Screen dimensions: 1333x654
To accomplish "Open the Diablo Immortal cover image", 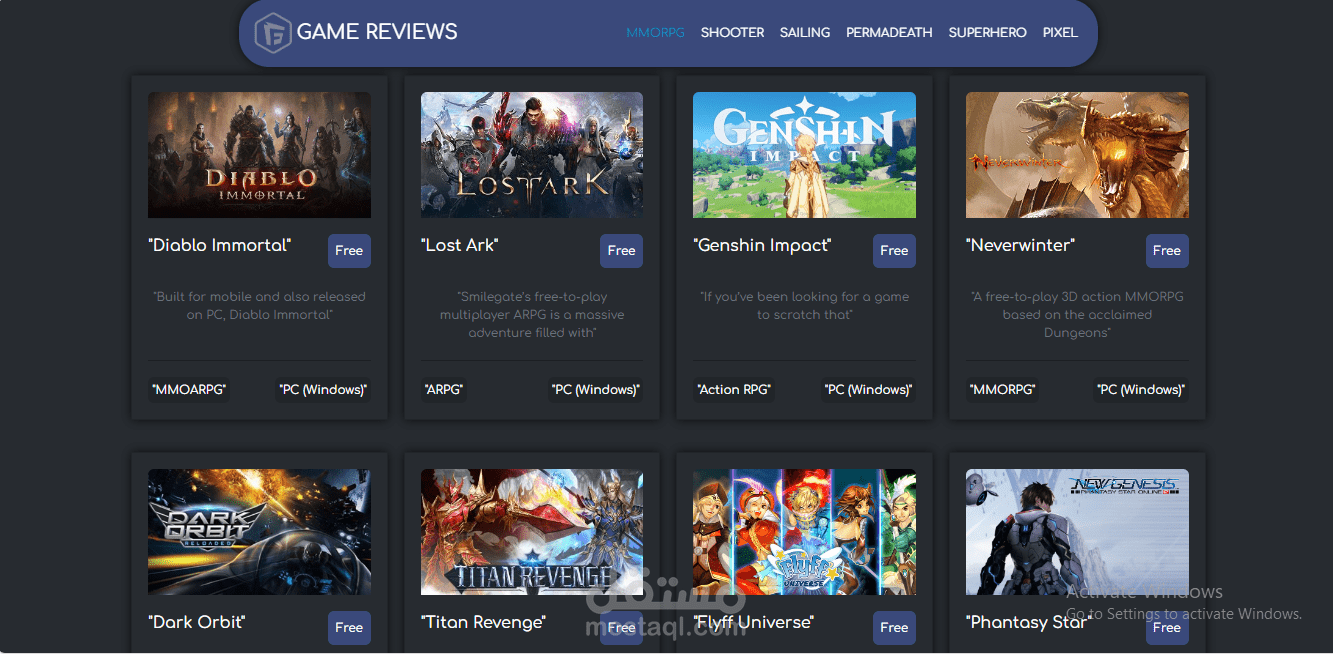I will click(259, 155).
